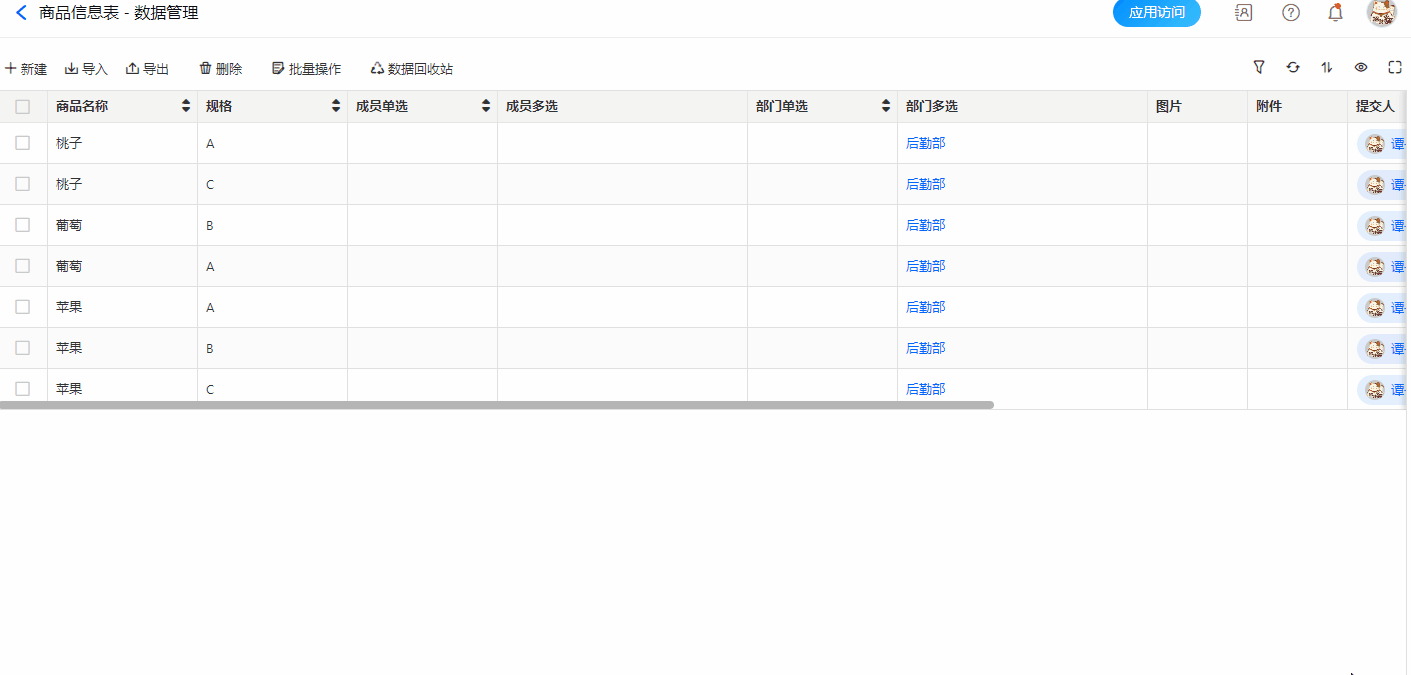Open the sort arrows icon in toolbar
Screen dimensions: 1411x675
pos(1327,67)
